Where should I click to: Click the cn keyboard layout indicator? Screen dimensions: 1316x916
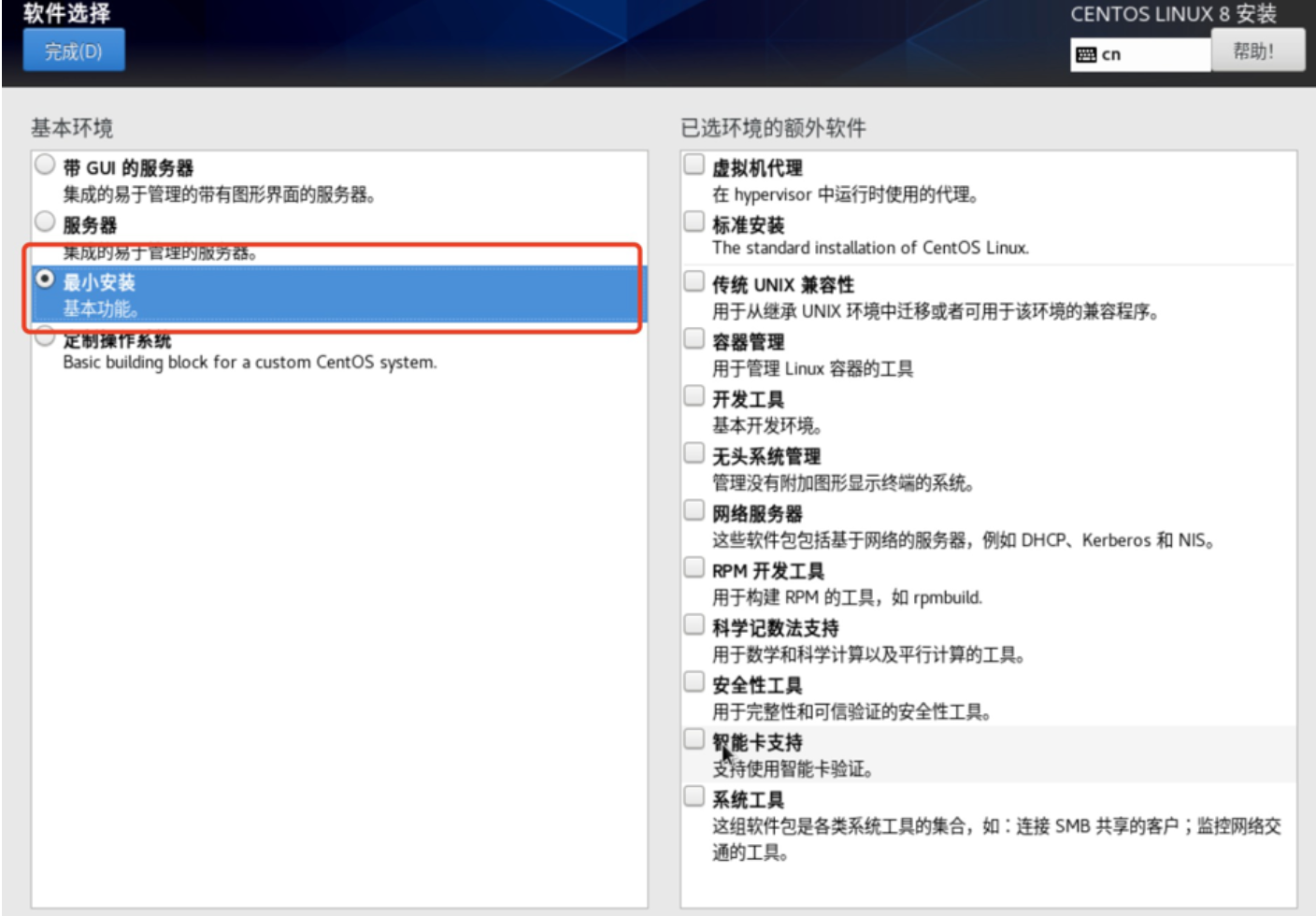[1139, 54]
